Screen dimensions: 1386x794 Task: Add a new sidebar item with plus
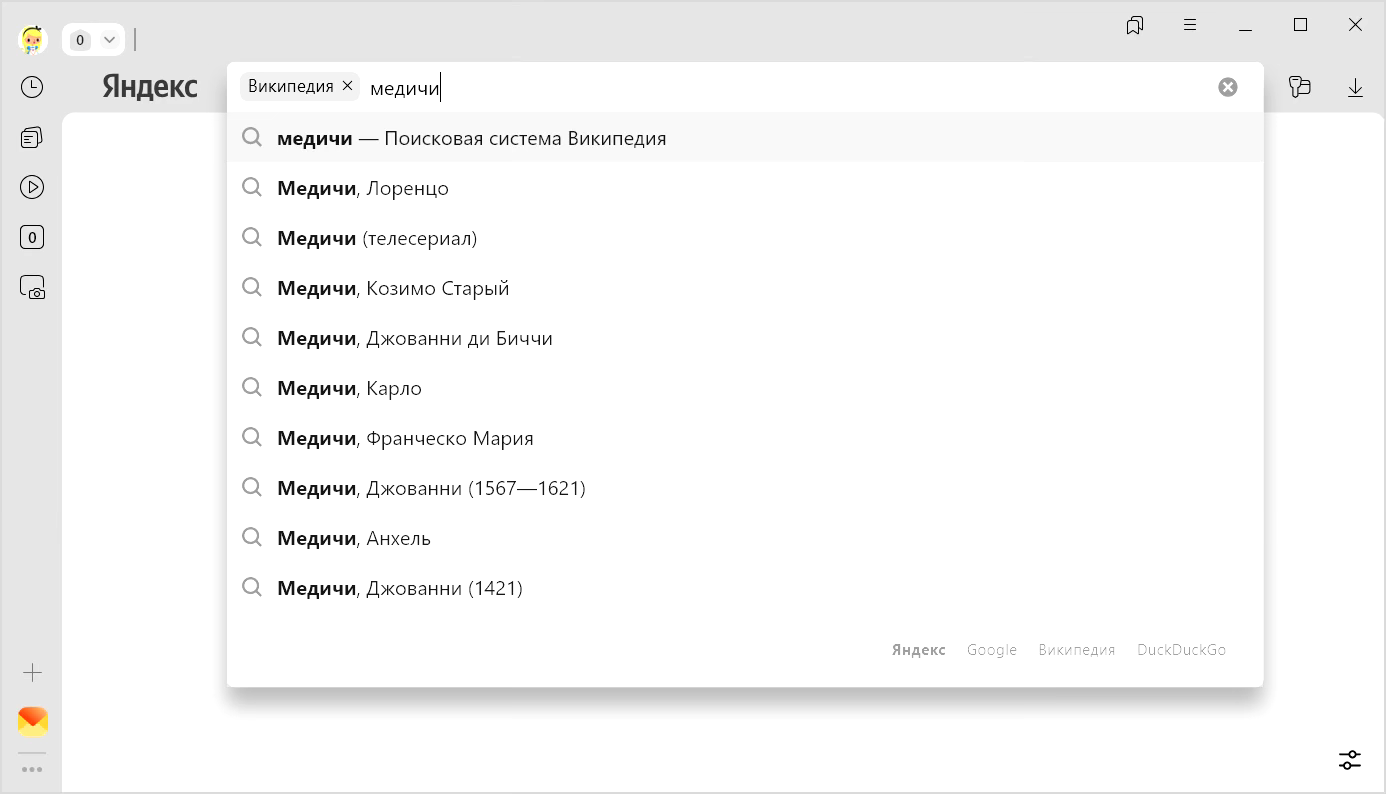(x=32, y=673)
